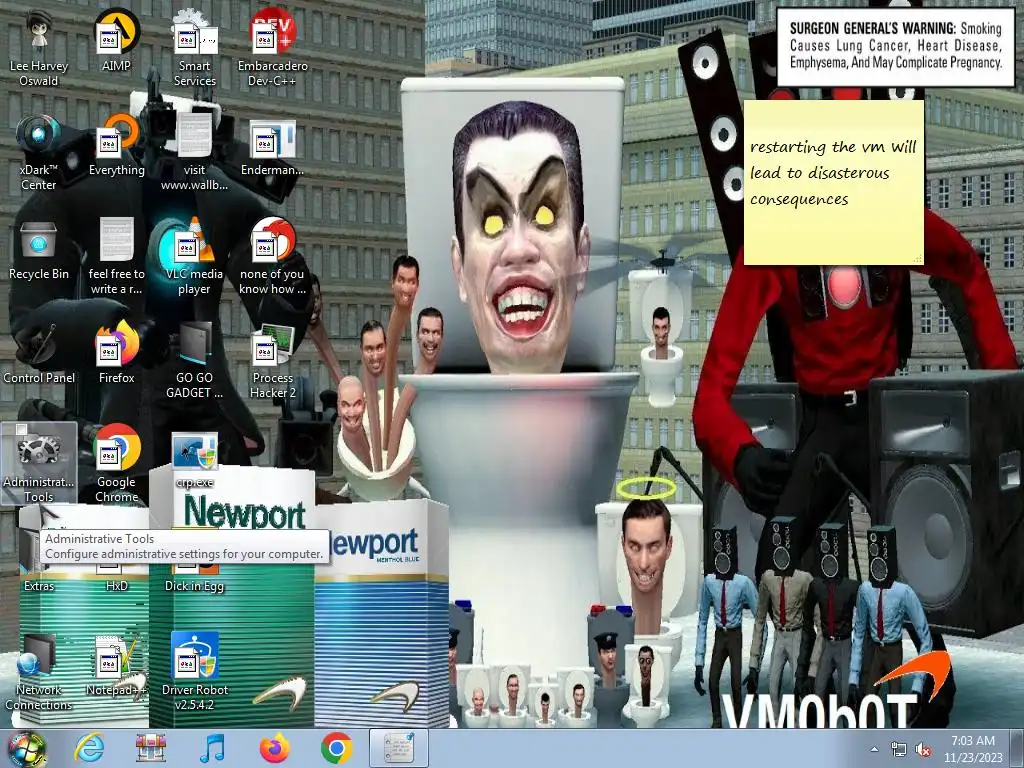Launch Firefox from the taskbar

(x=274, y=748)
